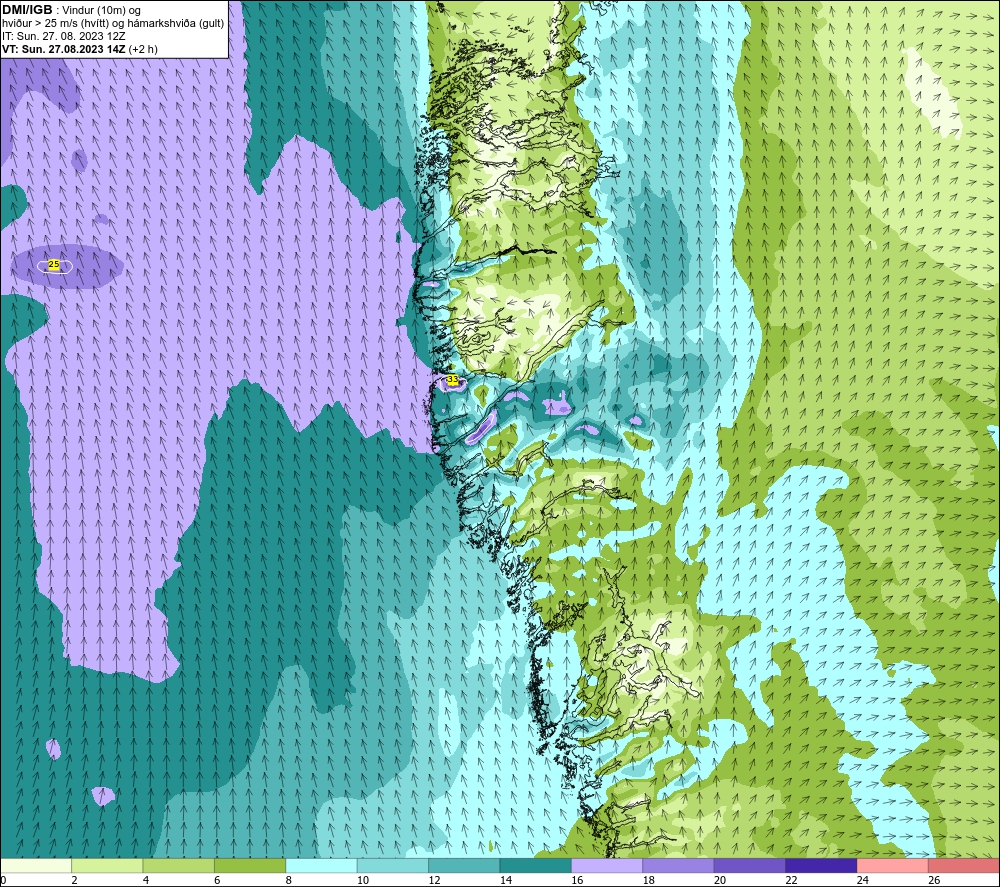The height and width of the screenshot is (887, 1000).
Task: Select the 16–18 m/s light purple legend swatch
Action: pyautogui.click(x=607, y=865)
